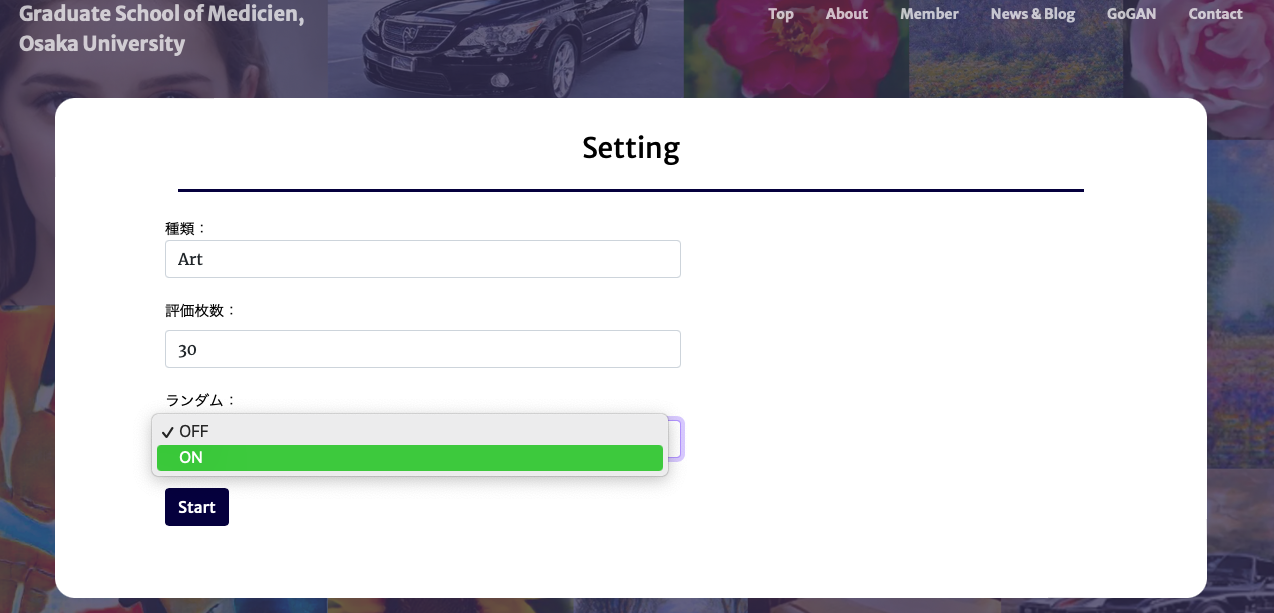Go to the Contact page
The height and width of the screenshot is (613, 1274).
[1215, 14]
